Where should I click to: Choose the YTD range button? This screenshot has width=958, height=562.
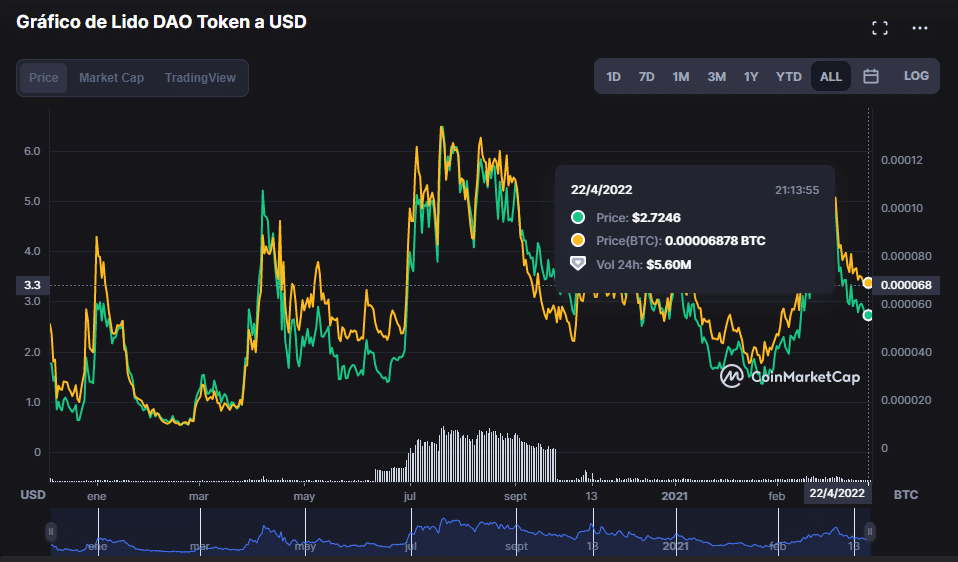788,76
